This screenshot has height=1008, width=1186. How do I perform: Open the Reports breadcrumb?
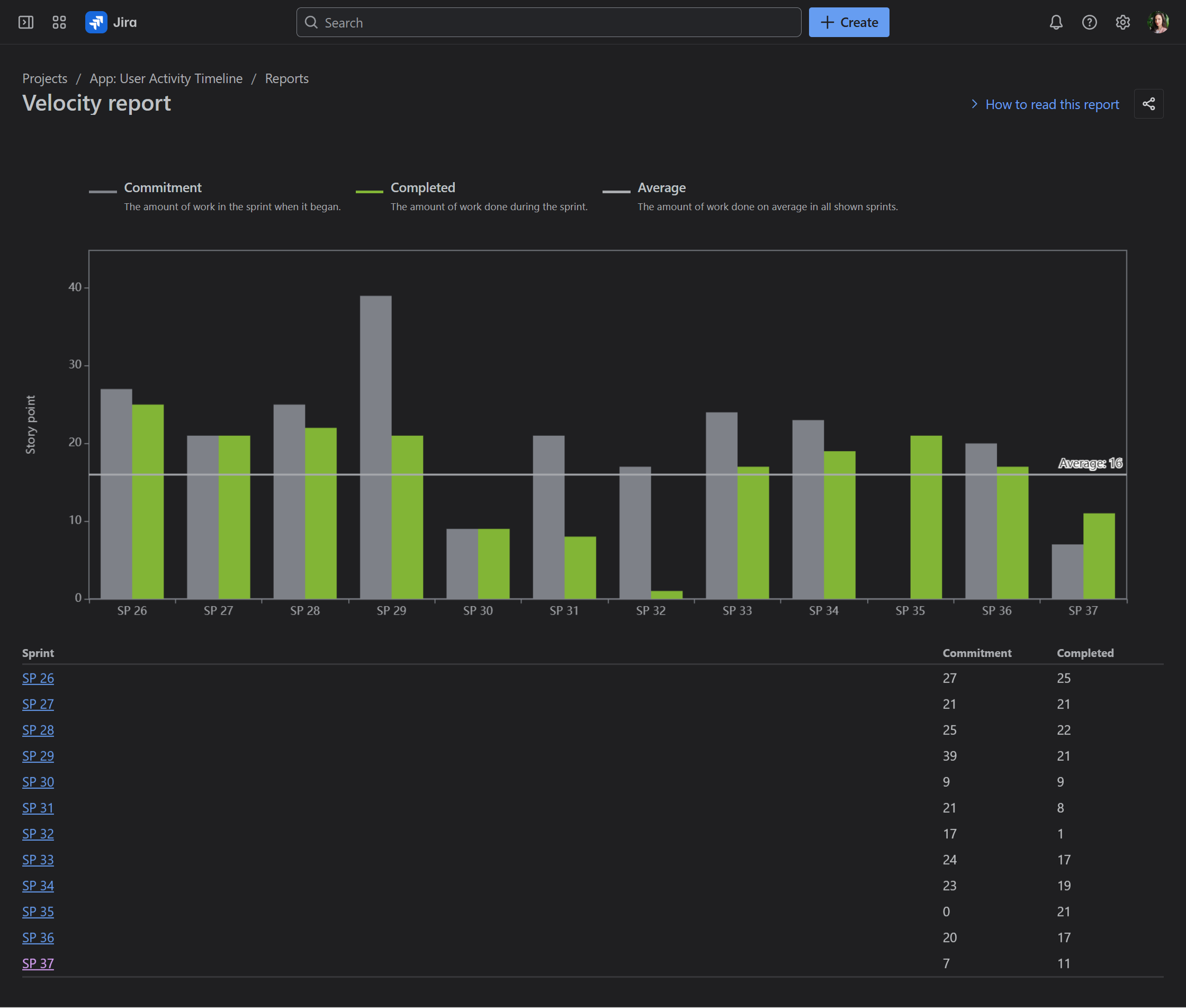(286, 78)
